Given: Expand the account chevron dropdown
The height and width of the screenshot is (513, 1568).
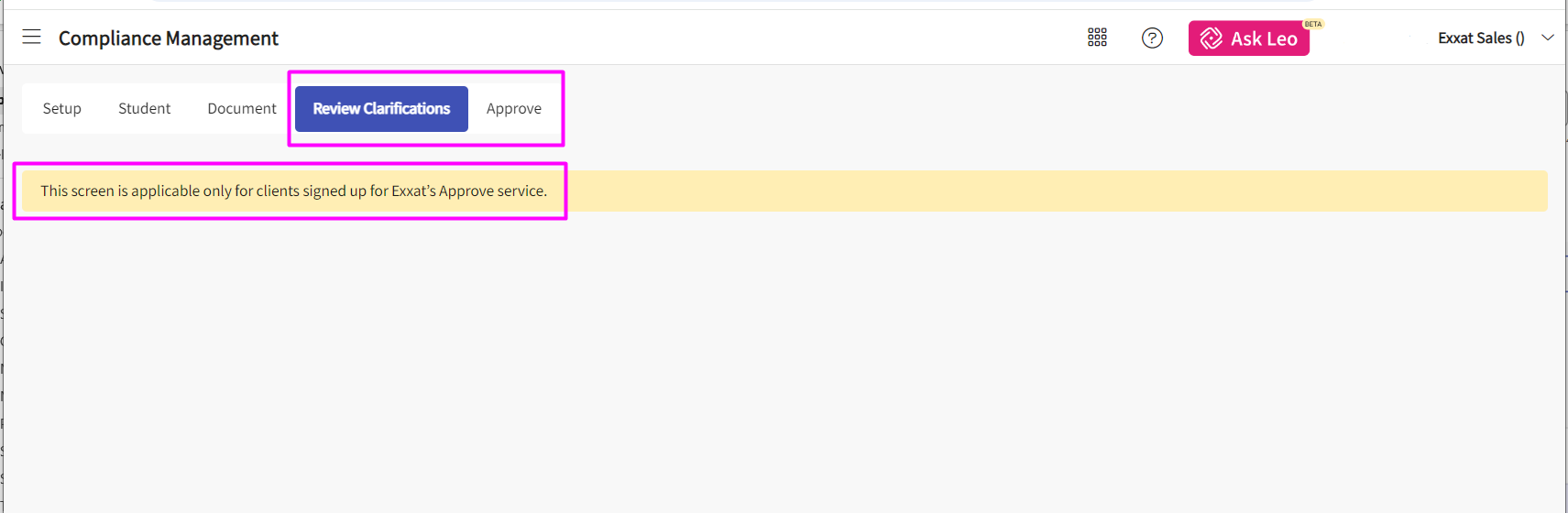Looking at the screenshot, I should click(x=1548, y=38).
